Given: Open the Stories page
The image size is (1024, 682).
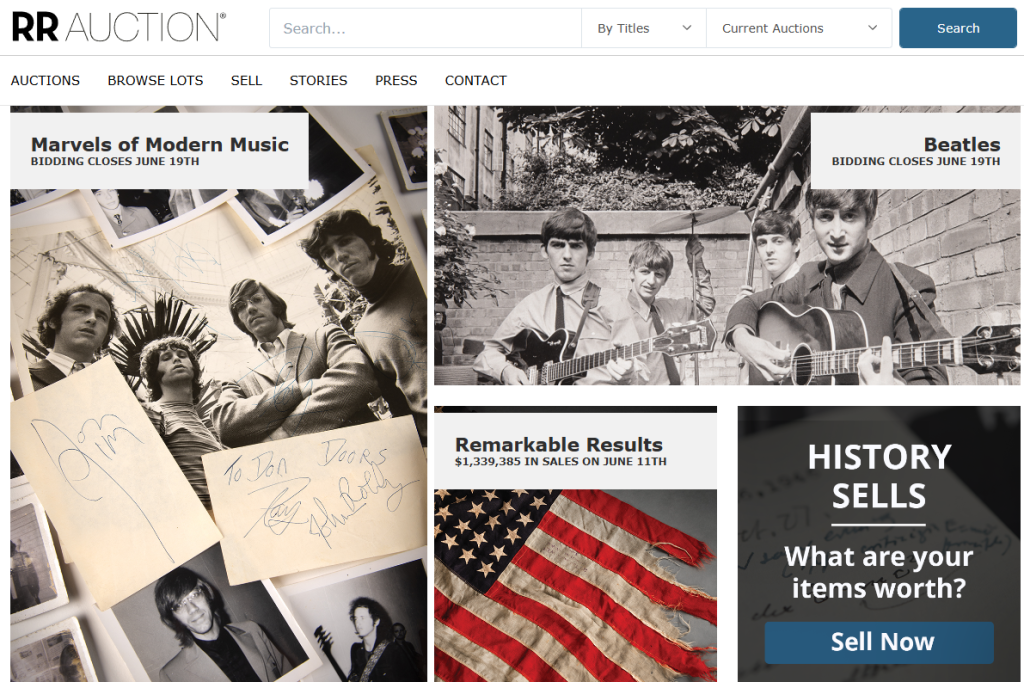Looking at the screenshot, I should [x=319, y=80].
